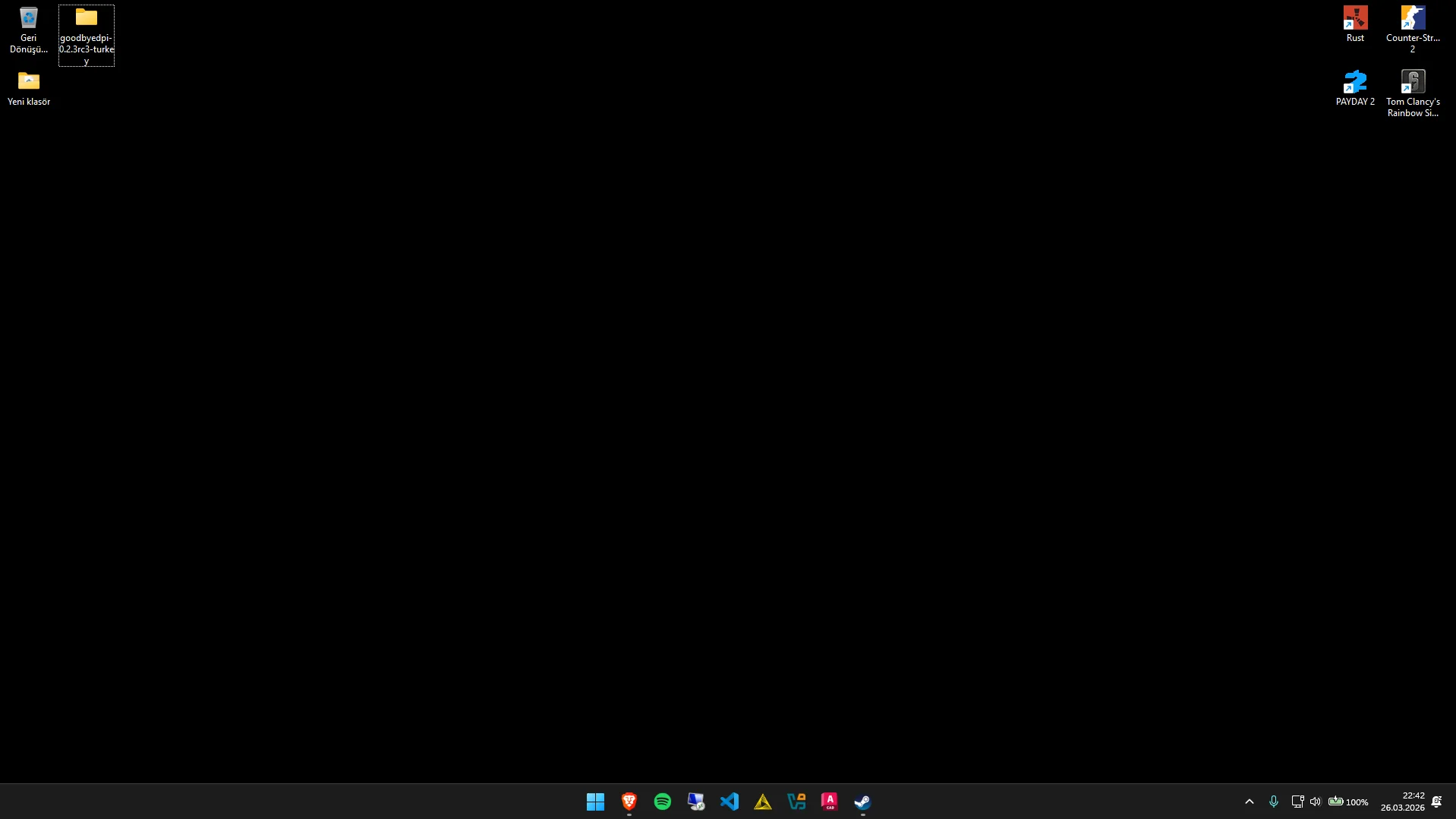Open Remote Desktop Connection from the taskbar

[x=695, y=801]
